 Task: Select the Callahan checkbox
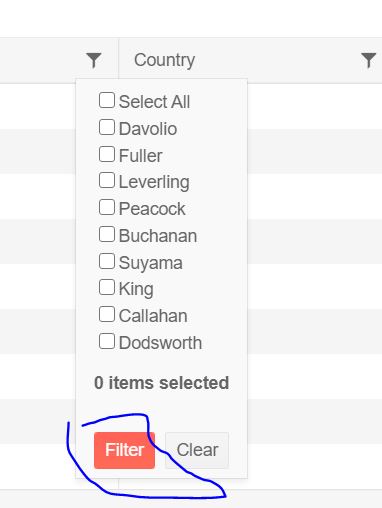click(107, 314)
